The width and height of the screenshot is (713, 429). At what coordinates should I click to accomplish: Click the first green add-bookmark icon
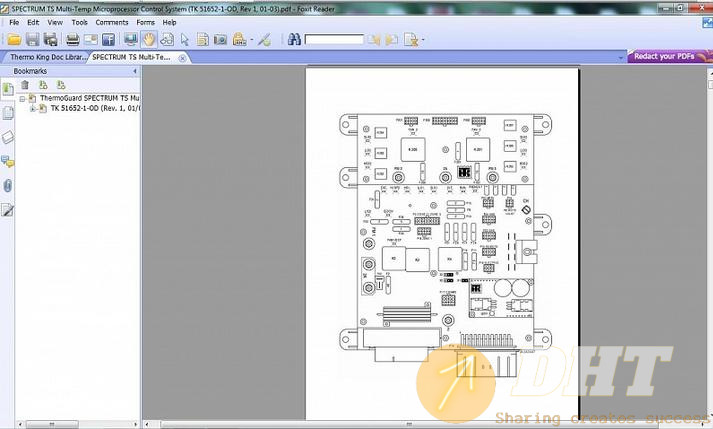tap(43, 85)
